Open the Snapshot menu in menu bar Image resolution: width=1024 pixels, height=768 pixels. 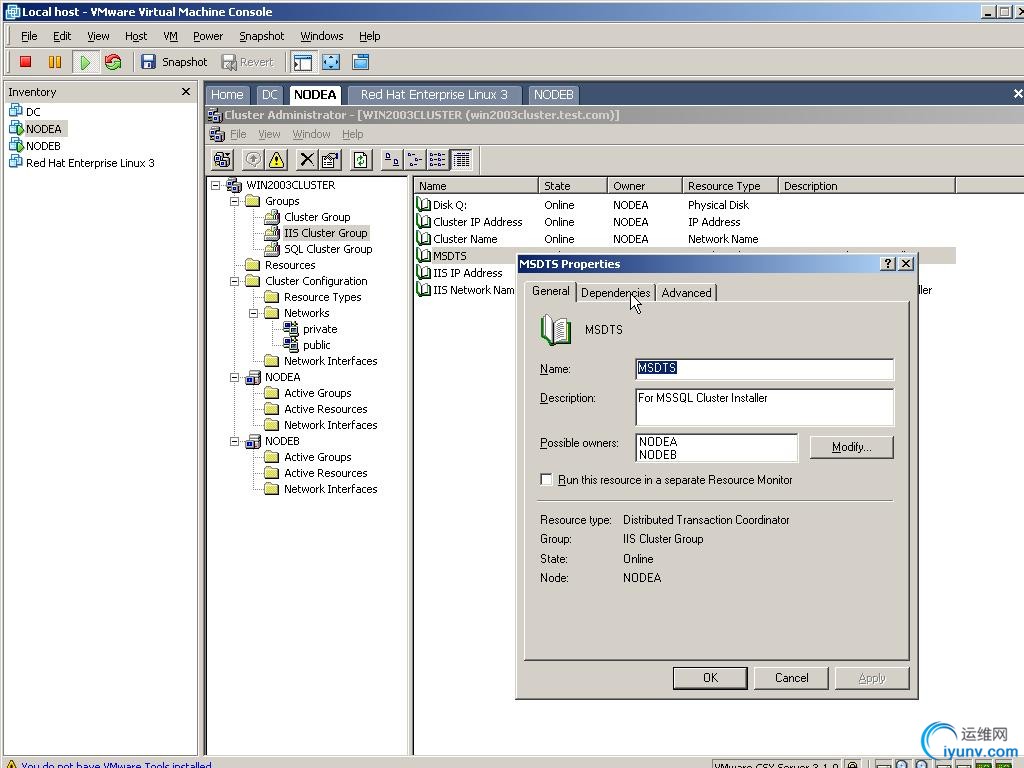261,36
